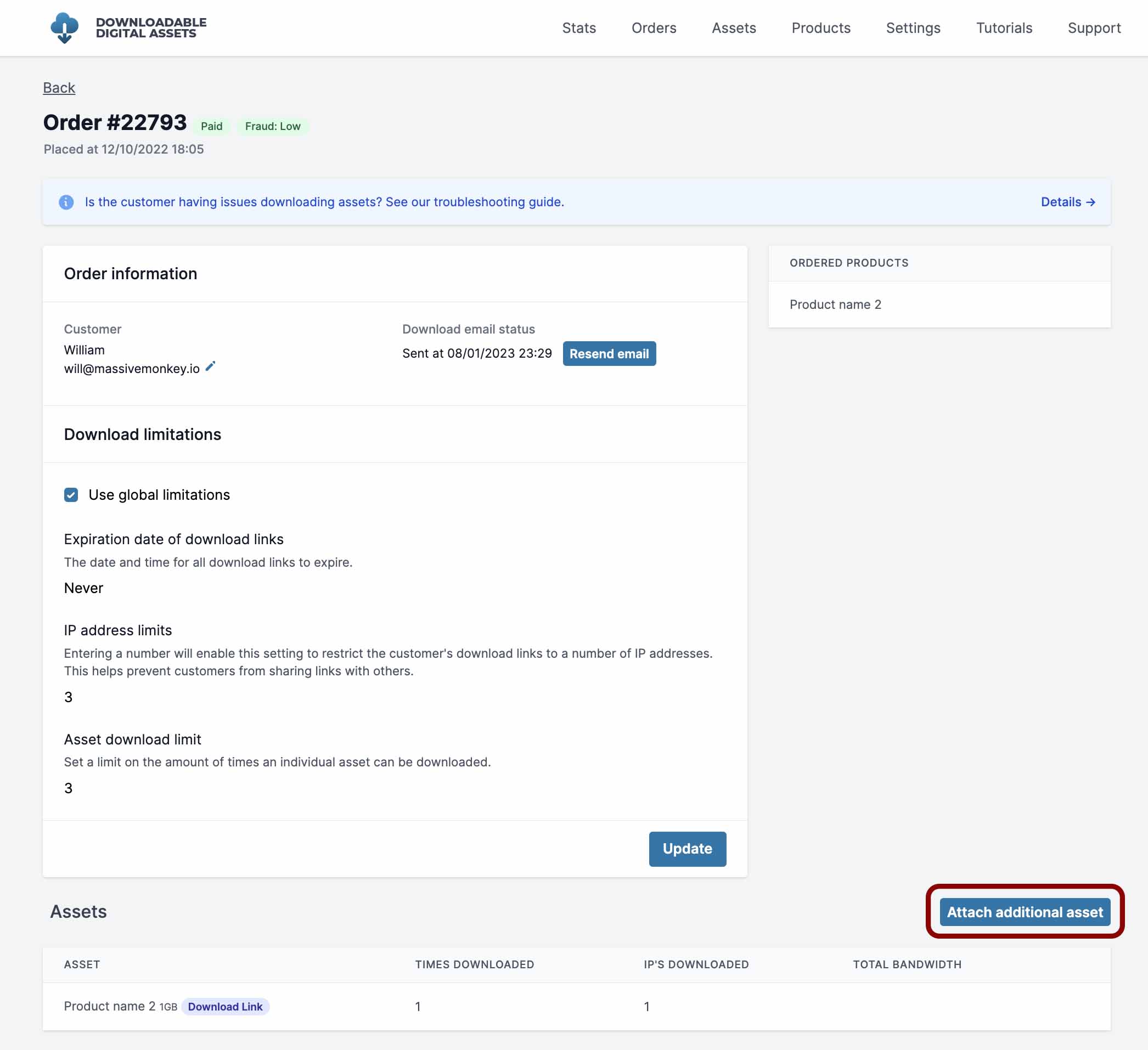Open the Assets navigation item
Viewport: 1148px width, 1050px height.
coord(734,28)
